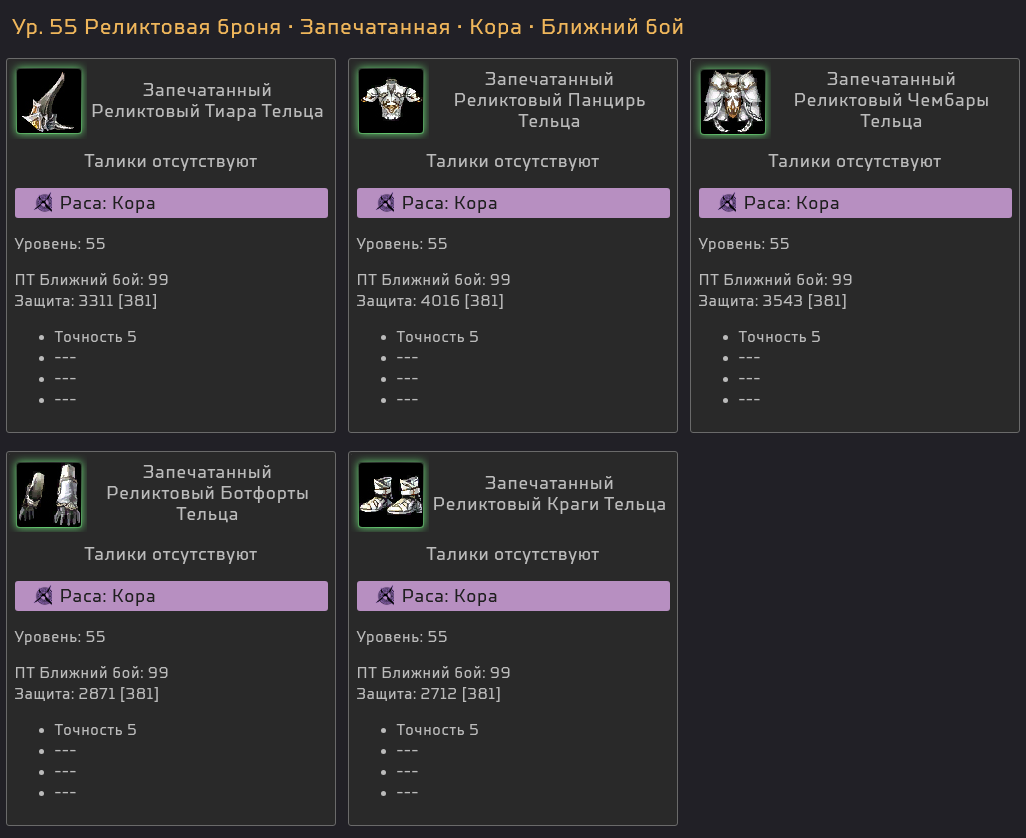Click the Tiara Тельца helmet icon
Screen dimensions: 1026x838
coord(49,101)
